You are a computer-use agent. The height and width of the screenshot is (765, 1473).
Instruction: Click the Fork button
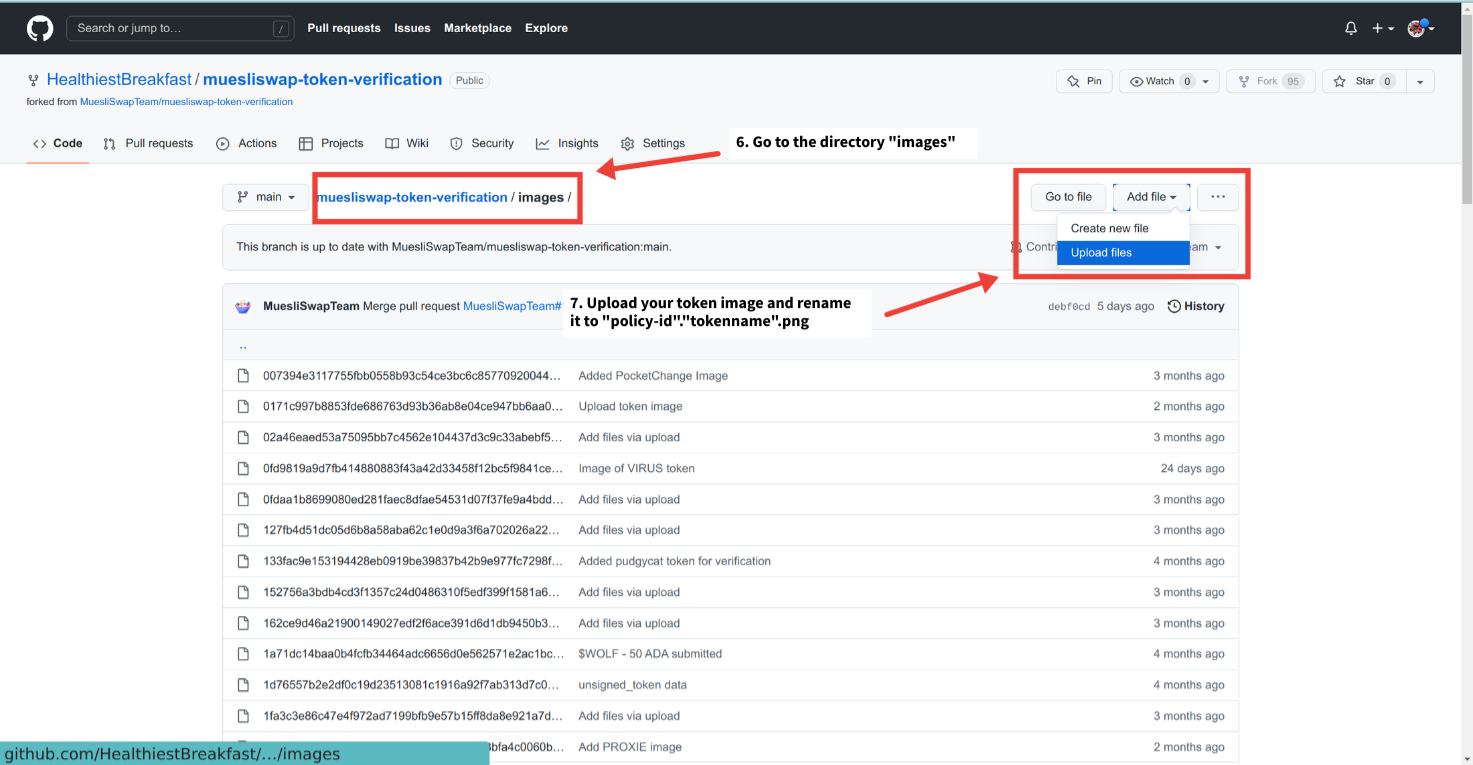click(x=1270, y=81)
